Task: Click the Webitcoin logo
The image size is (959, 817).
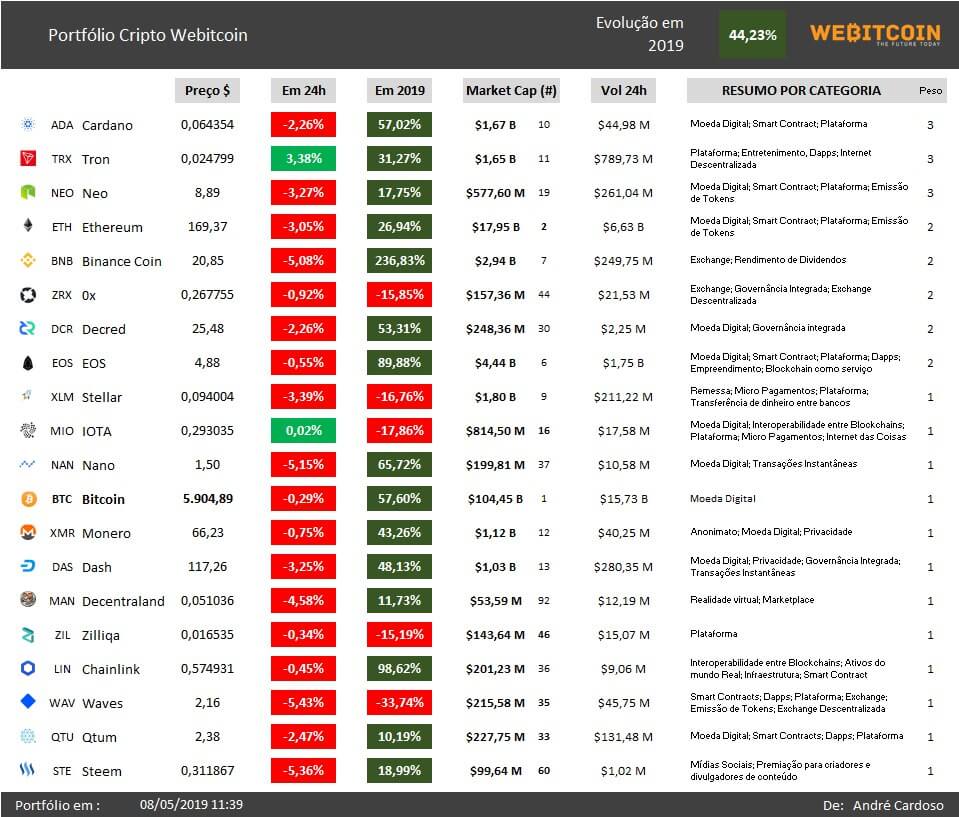Action: tap(875, 34)
